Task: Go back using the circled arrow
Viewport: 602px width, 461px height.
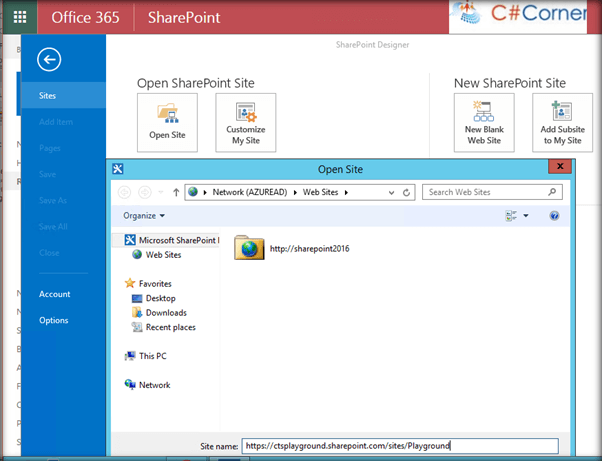Action: click(x=49, y=59)
